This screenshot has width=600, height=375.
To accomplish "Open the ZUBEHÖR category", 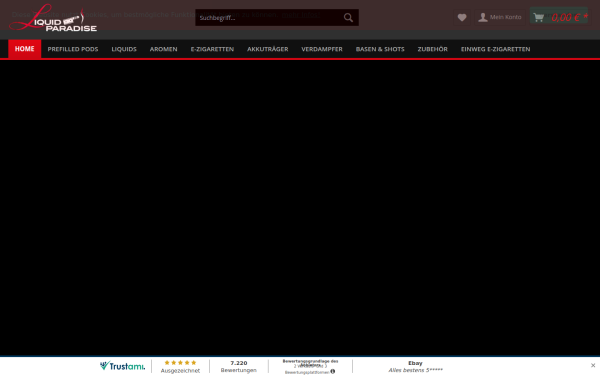I will [432, 49].
